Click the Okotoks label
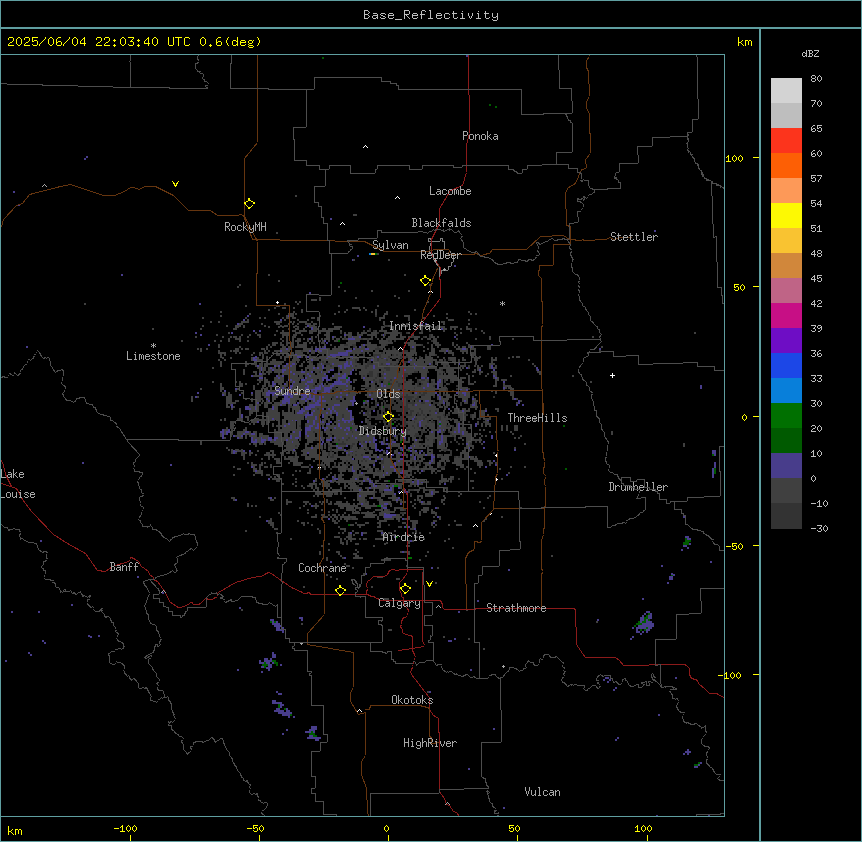Screen dimensions: 862x842 pos(412,700)
